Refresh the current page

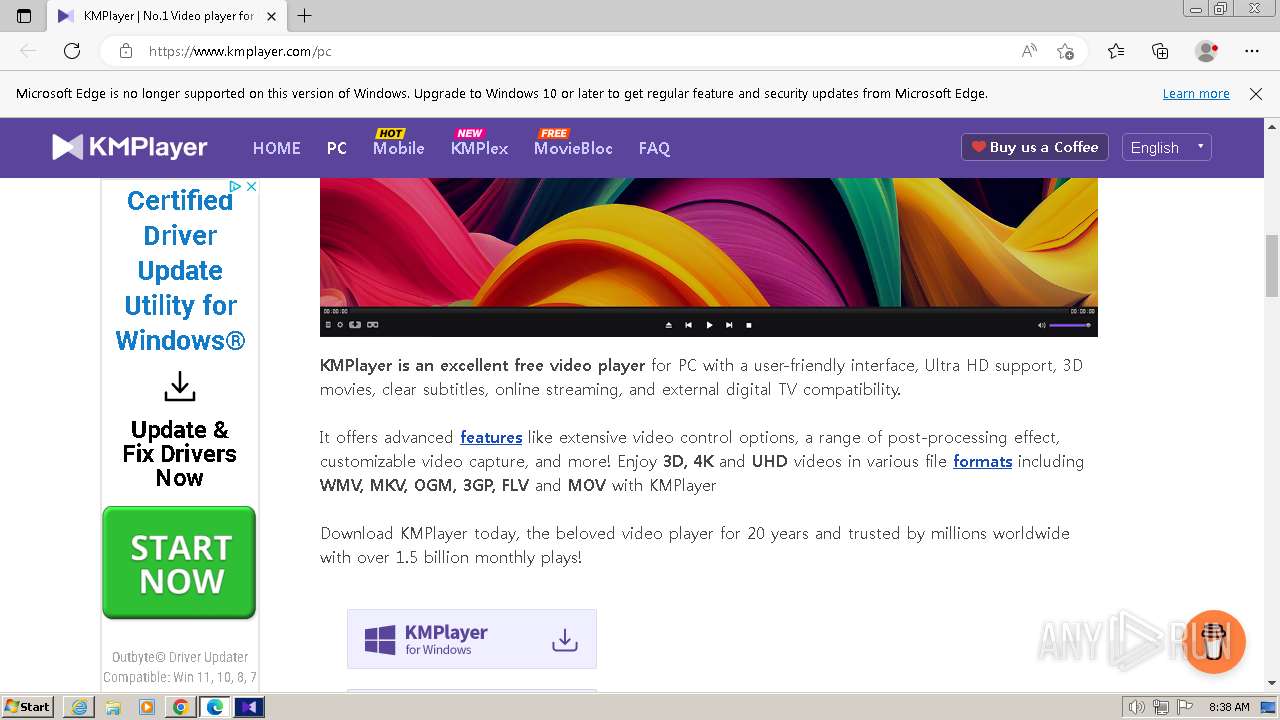tap(72, 51)
